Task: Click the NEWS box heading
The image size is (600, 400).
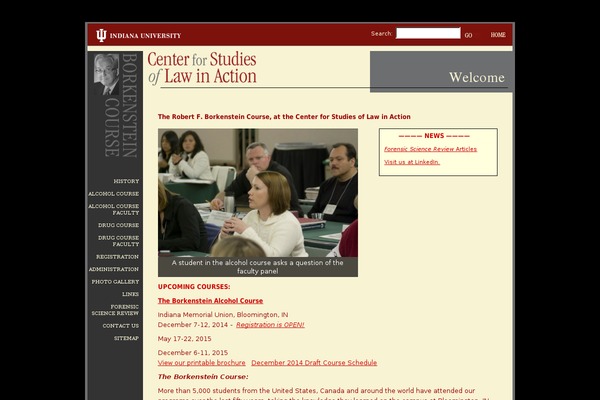Action: 434,136
